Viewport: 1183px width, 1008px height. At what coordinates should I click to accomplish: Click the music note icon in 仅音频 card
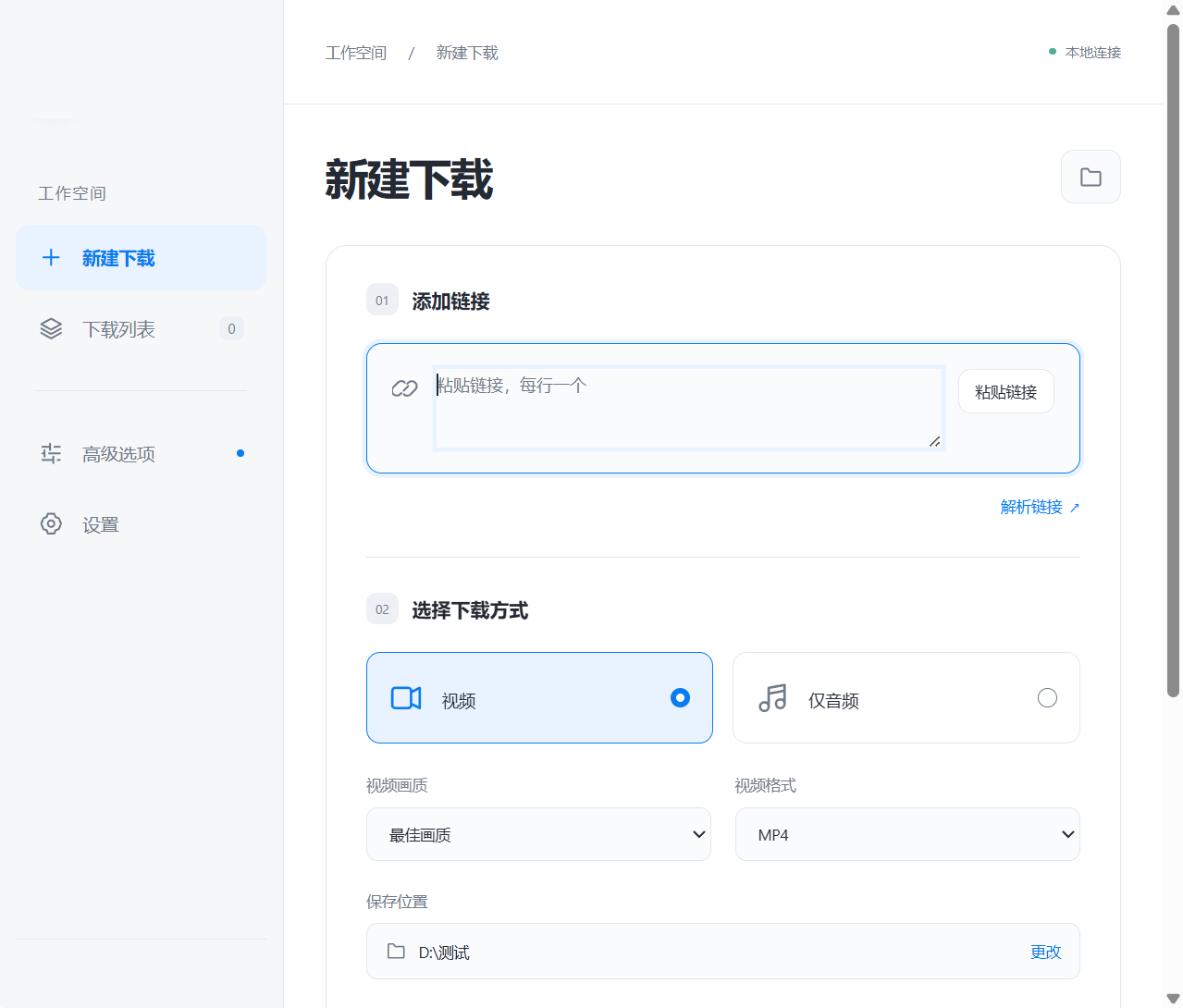[772, 698]
